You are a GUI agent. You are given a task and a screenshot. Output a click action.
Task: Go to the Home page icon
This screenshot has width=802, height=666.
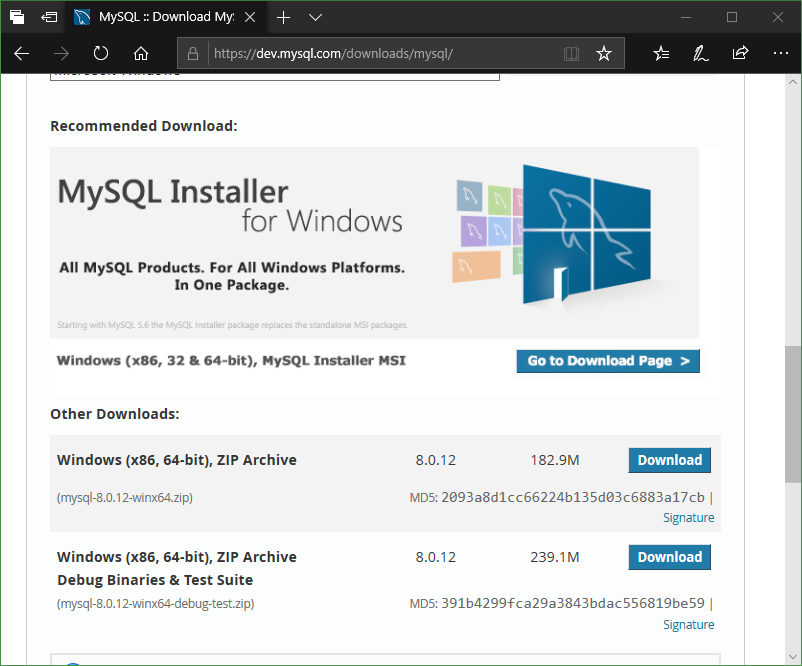point(141,53)
